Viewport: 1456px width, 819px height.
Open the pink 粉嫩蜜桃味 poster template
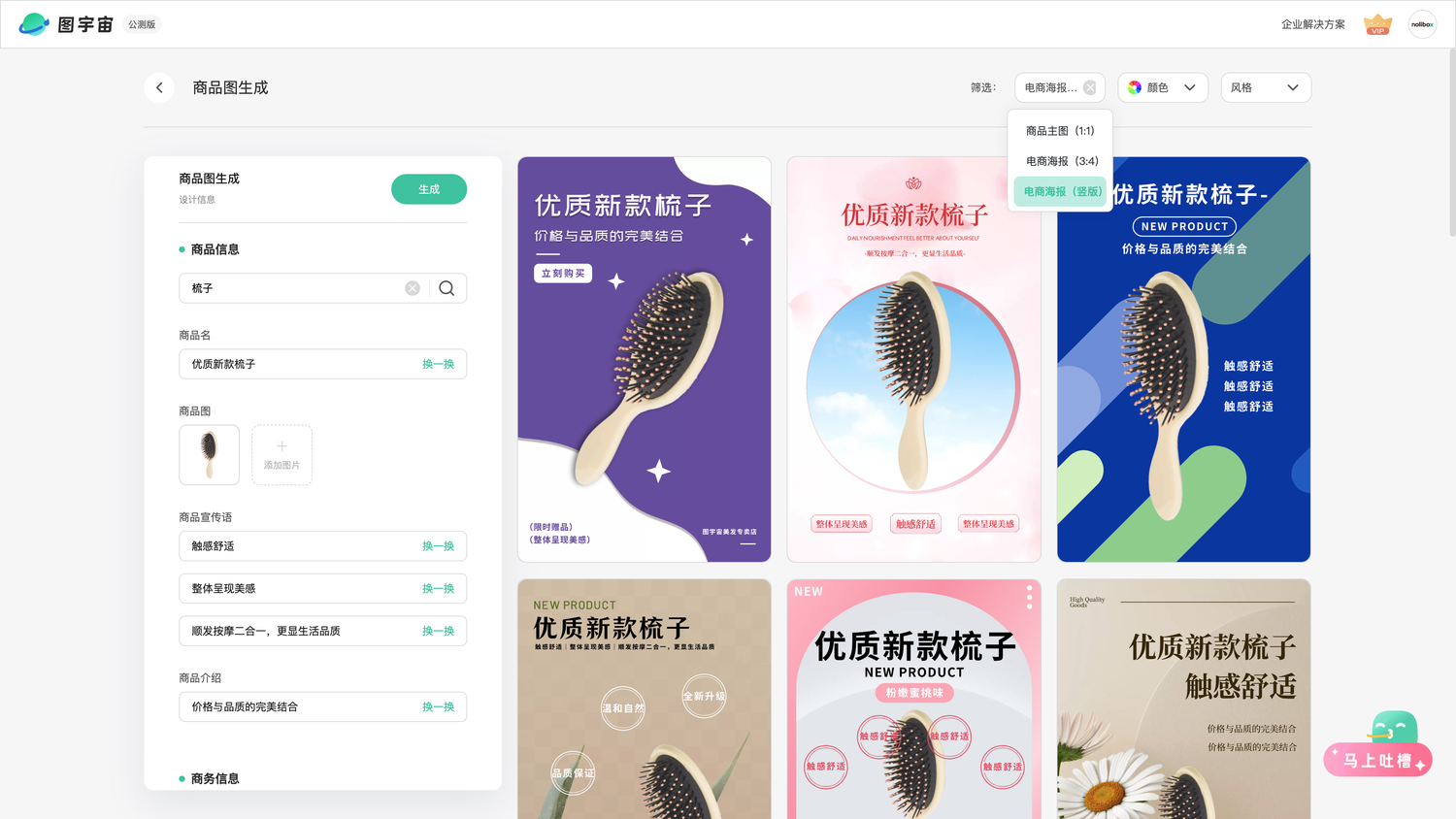click(x=913, y=700)
